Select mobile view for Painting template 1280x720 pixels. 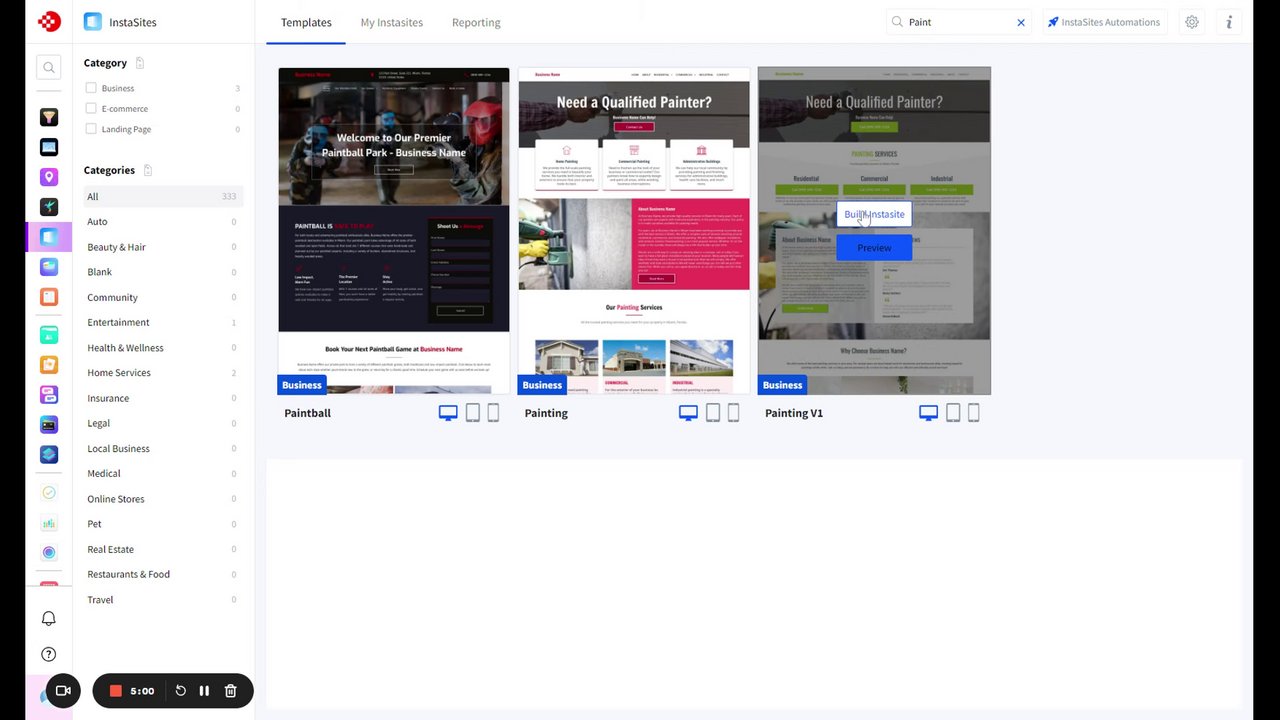pyautogui.click(x=733, y=413)
